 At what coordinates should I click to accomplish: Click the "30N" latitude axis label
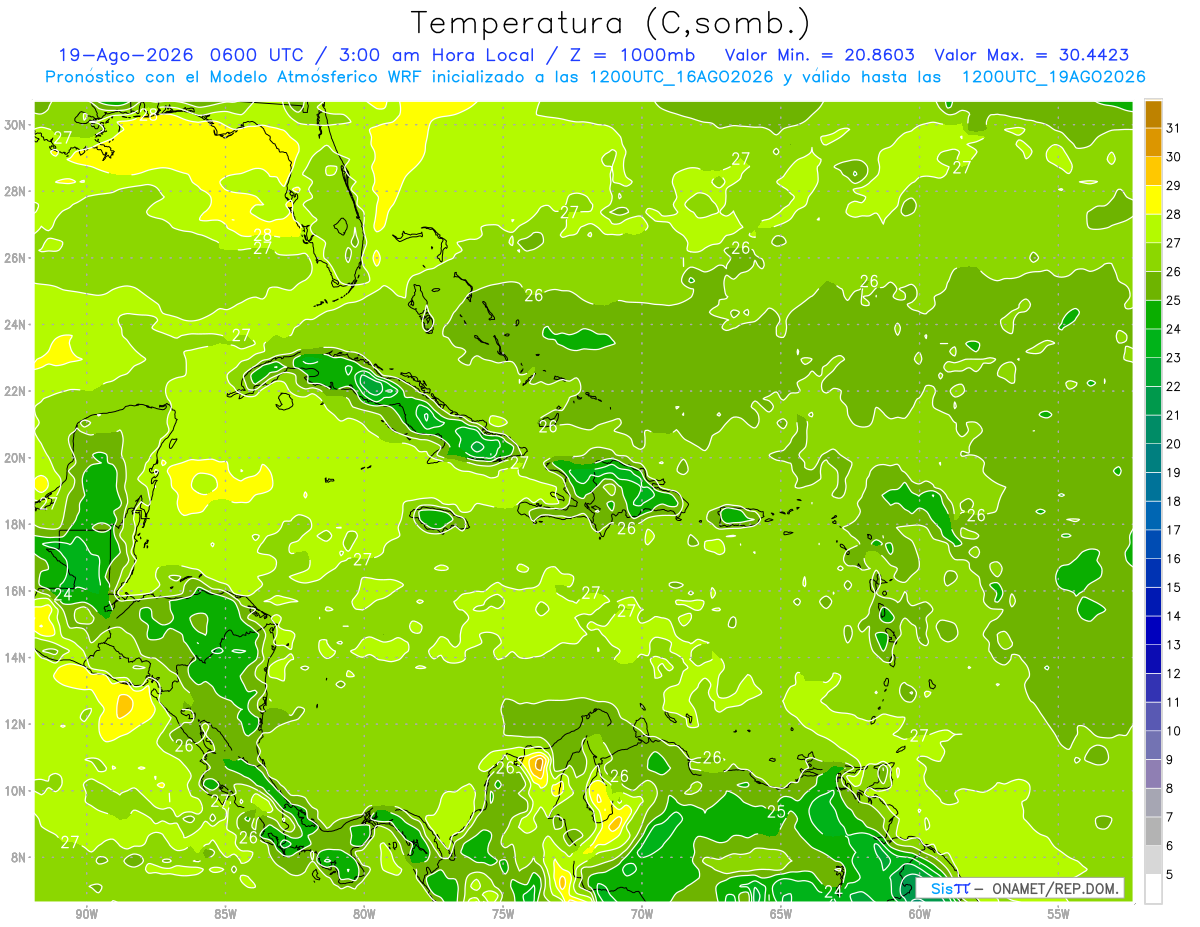[x=16, y=125]
